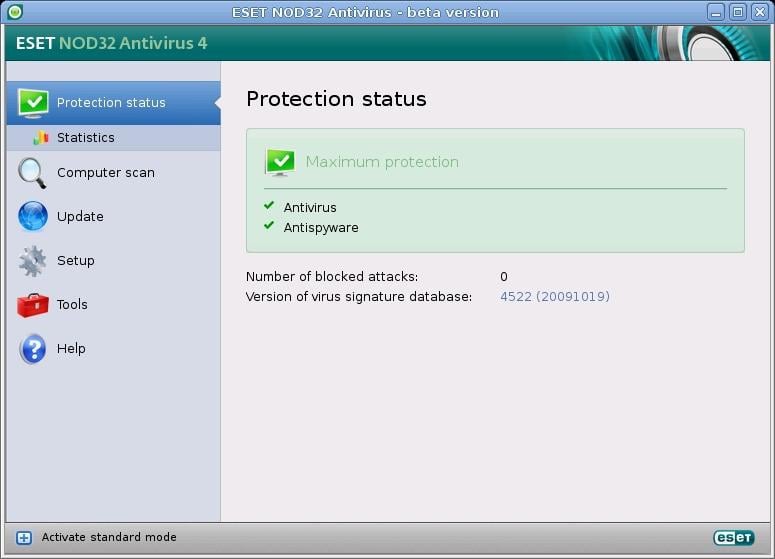Click the green checkmark next to Antispyware
Viewport: 775px width, 559px height.
[x=269, y=225]
